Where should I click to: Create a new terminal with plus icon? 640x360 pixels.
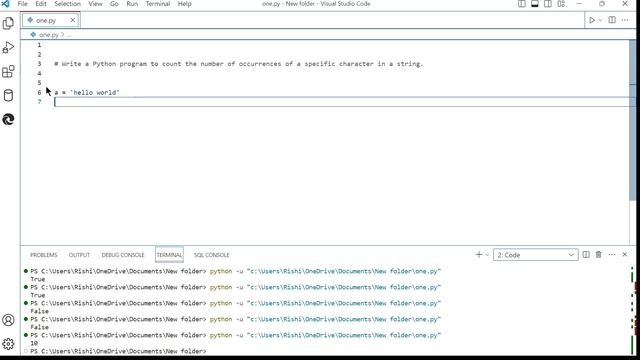[479, 254]
